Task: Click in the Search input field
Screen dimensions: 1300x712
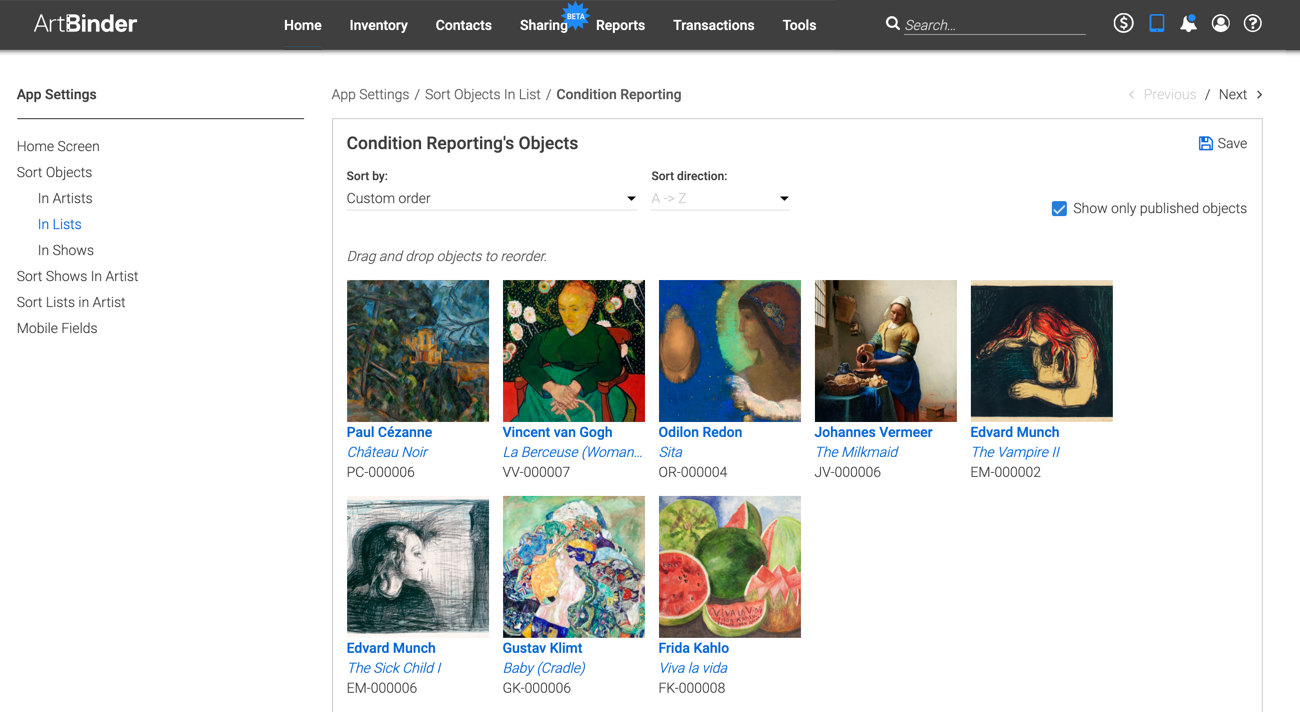Action: click(994, 25)
